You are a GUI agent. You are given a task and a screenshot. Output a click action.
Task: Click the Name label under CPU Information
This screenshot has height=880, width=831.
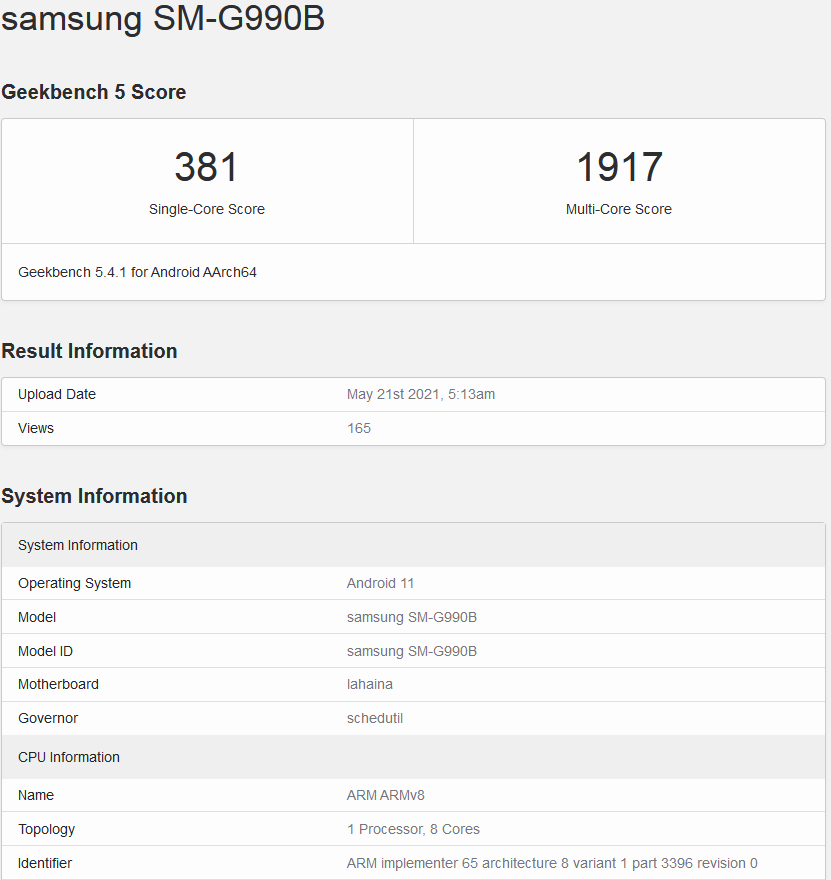pos(36,795)
